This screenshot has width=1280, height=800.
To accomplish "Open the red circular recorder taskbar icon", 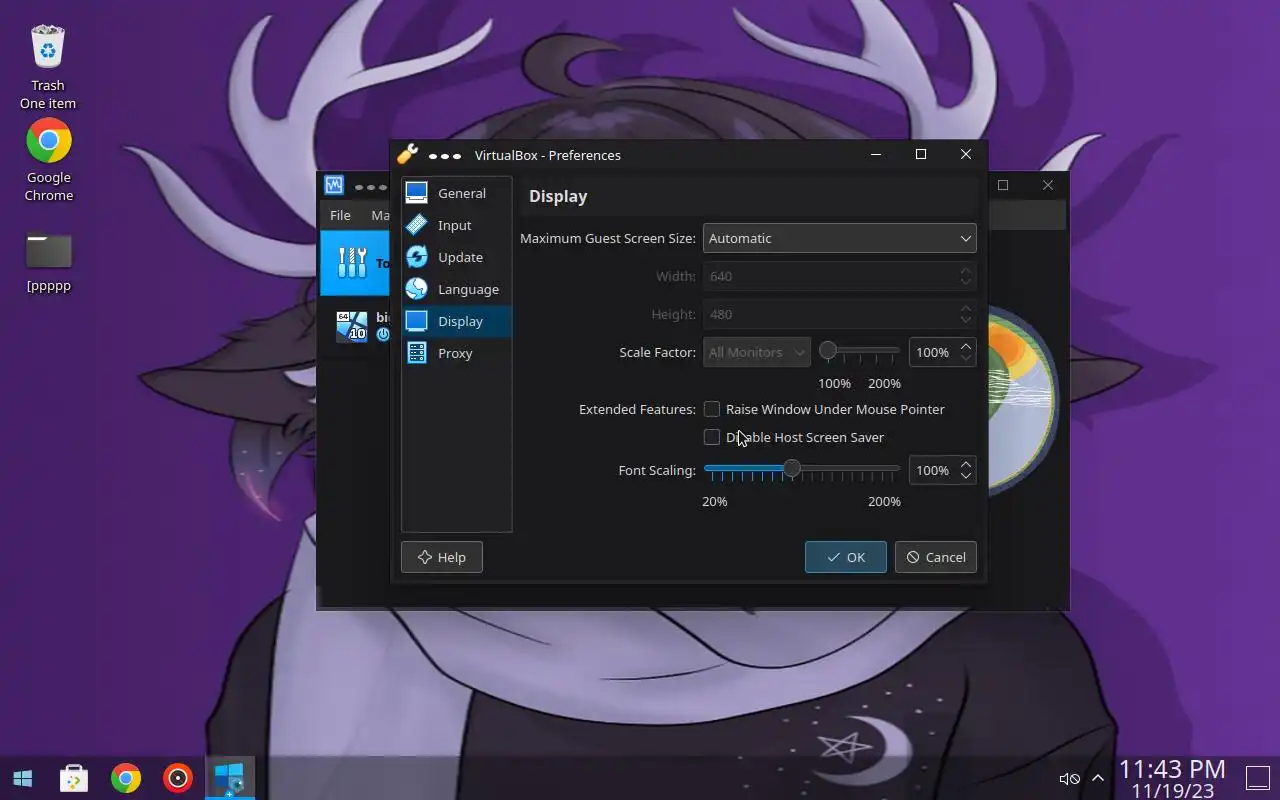I will pyautogui.click(x=178, y=778).
